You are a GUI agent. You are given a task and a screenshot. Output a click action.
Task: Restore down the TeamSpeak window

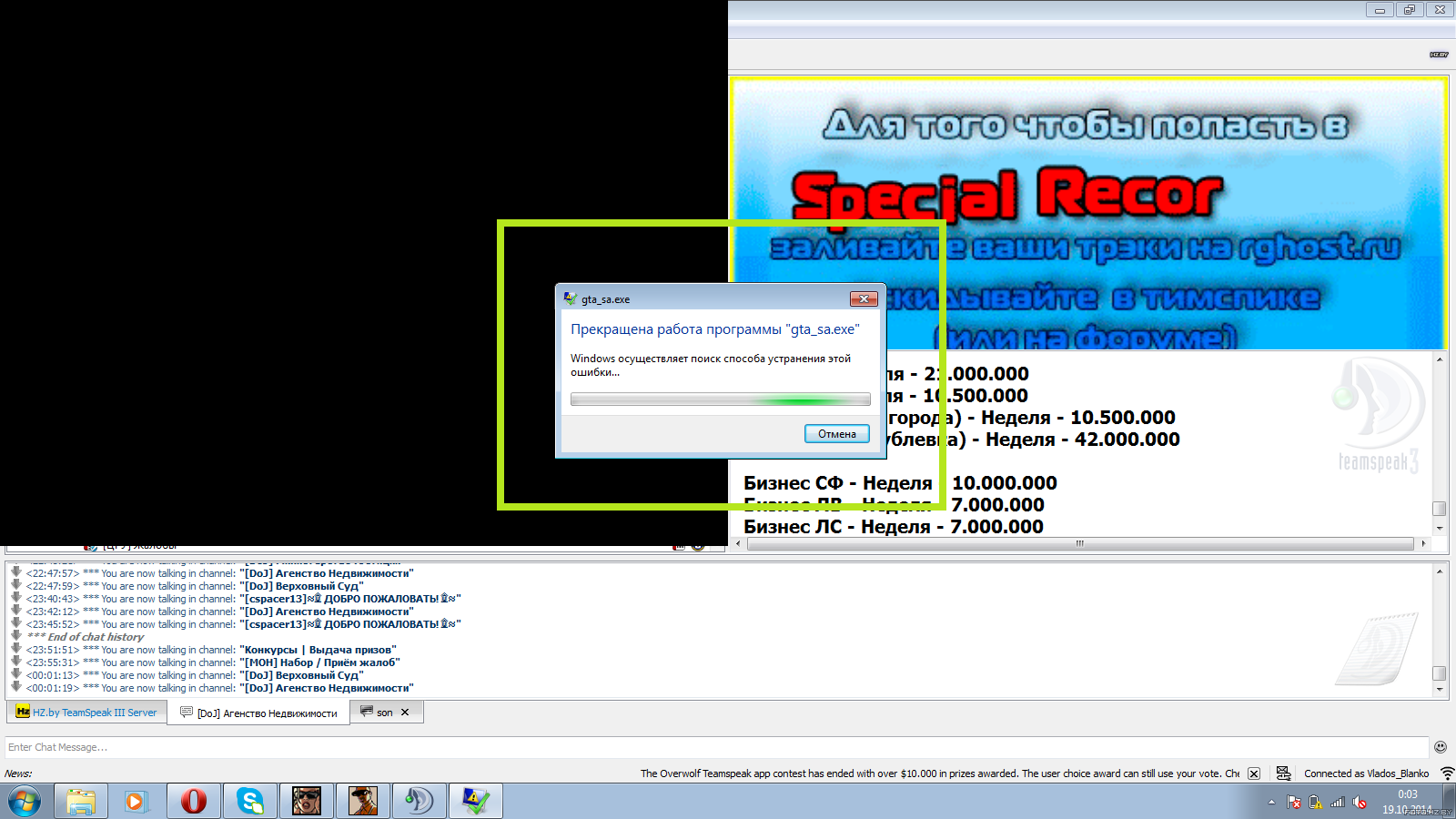(x=1410, y=10)
